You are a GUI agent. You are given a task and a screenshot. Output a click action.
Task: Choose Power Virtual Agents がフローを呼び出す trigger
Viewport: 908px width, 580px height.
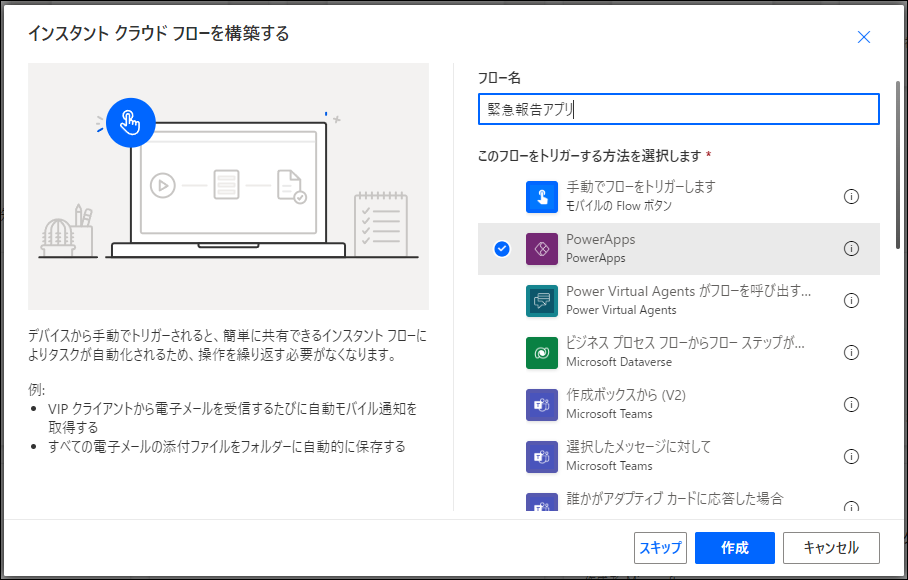(679, 301)
